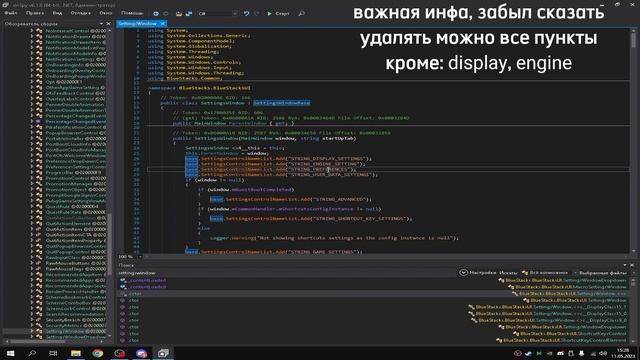This screenshot has height=360, width=640.
Task: Click the taskbar search icon
Action: [x=32, y=353]
